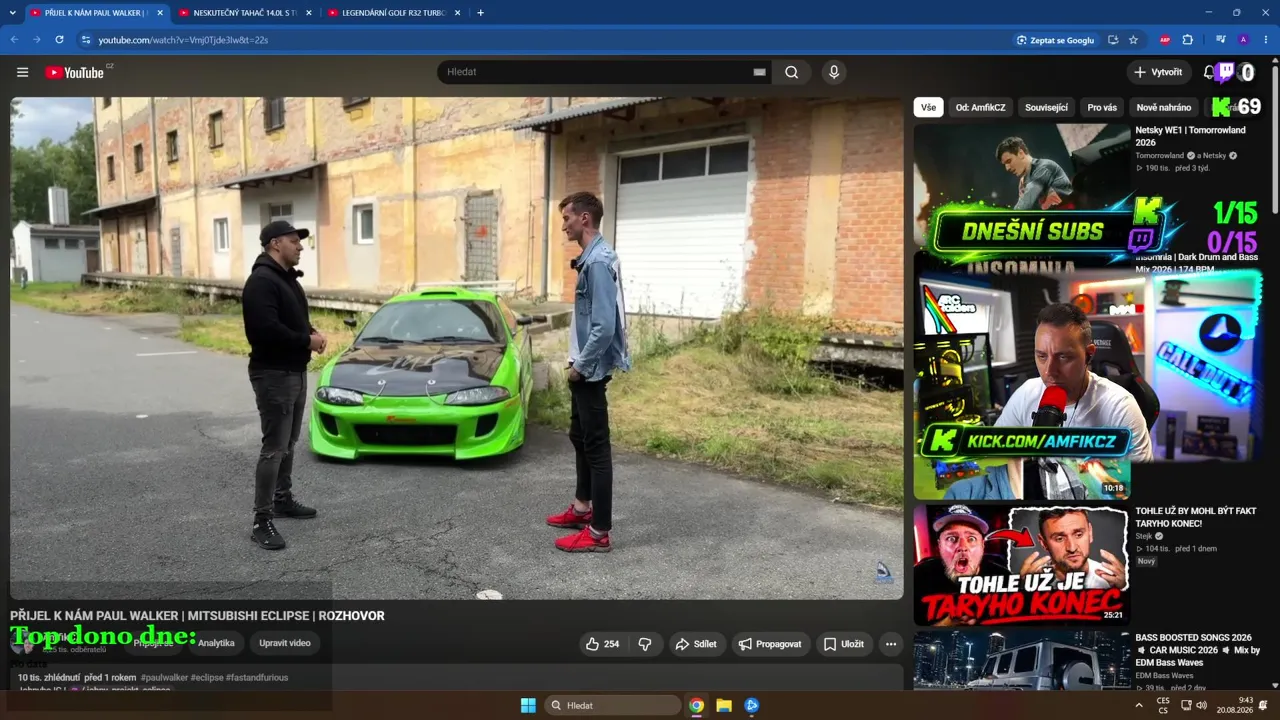Open the Chrome extensions puzzle icon
Image resolution: width=1280 pixels, height=720 pixels.
click(1188, 40)
